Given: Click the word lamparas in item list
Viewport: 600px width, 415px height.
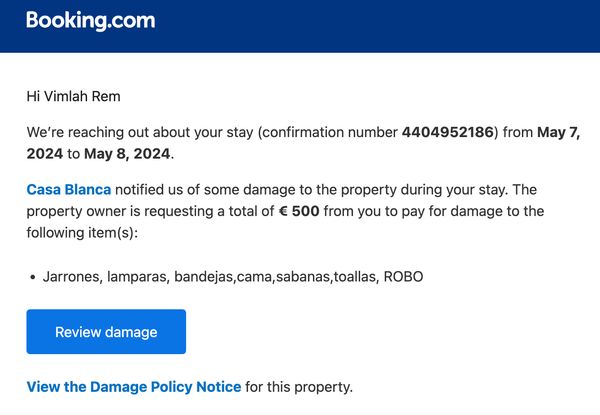Looking at the screenshot, I should 138,277.
